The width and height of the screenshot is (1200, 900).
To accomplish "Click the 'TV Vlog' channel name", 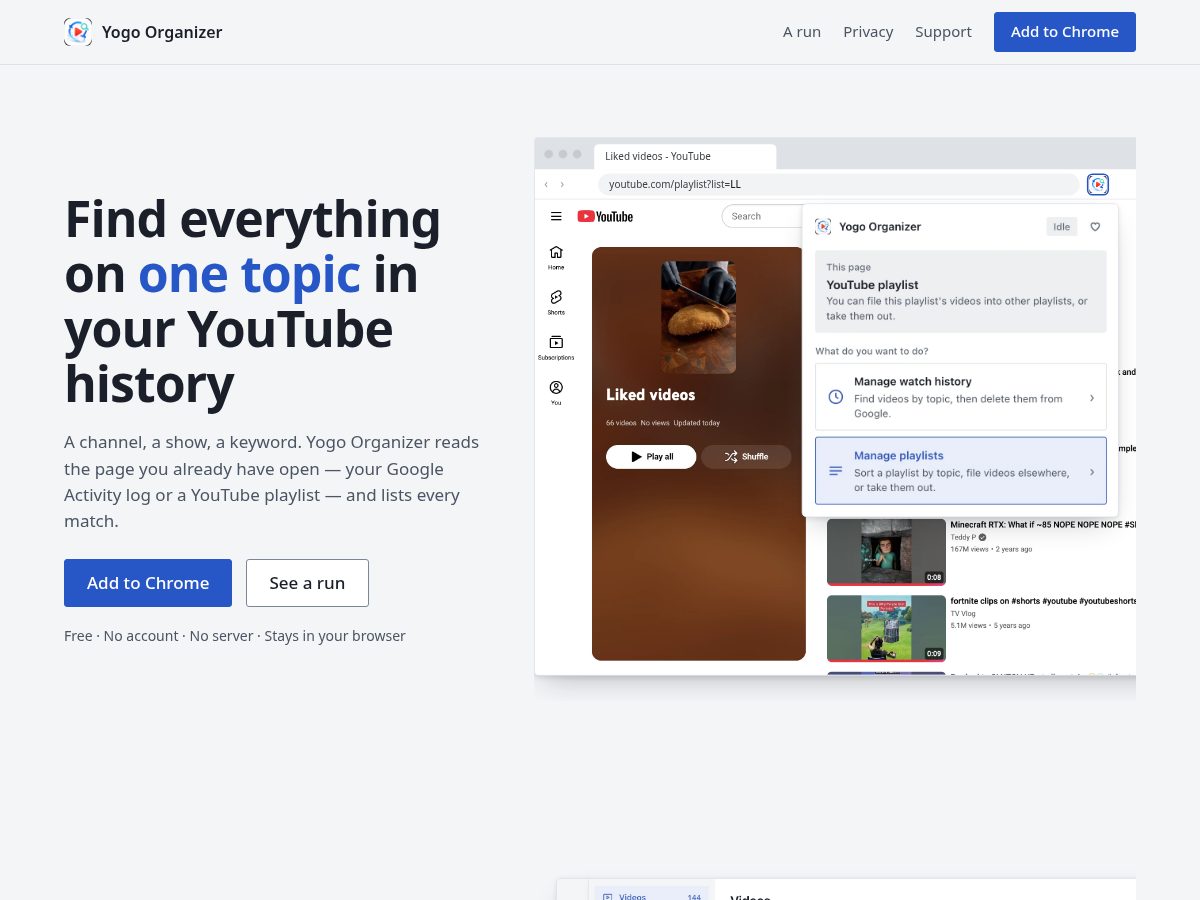I will (x=963, y=614).
